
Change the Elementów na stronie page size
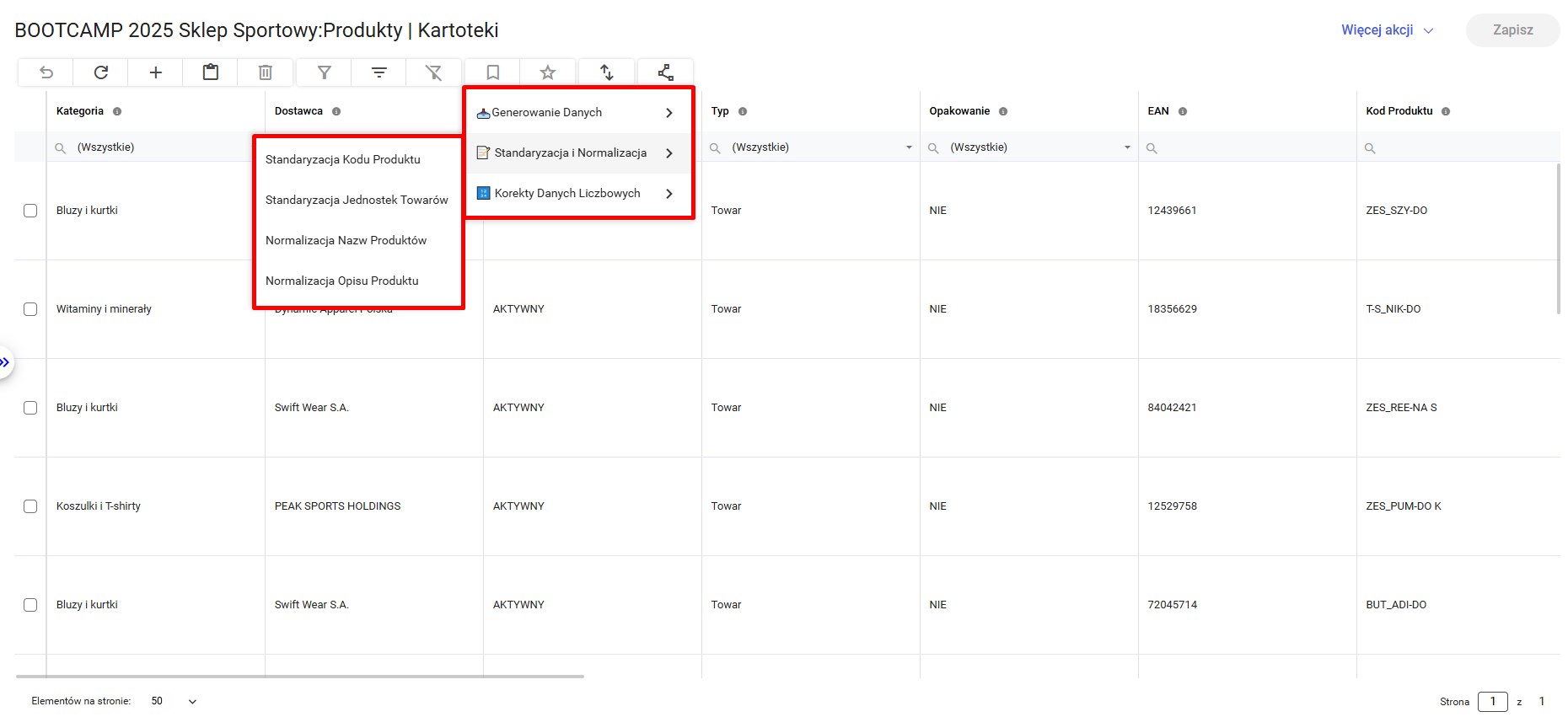[174, 701]
